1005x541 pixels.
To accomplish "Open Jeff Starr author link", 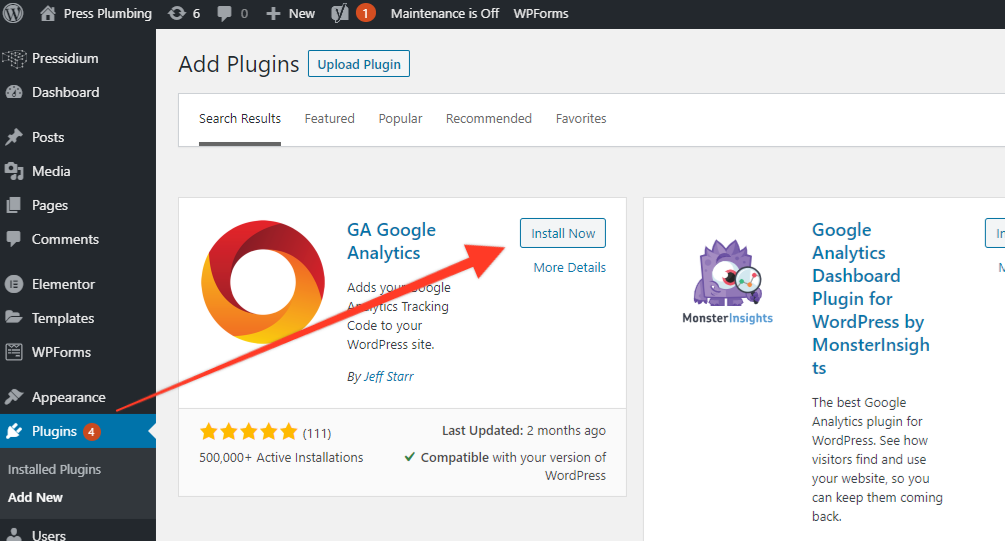I will 388,377.
